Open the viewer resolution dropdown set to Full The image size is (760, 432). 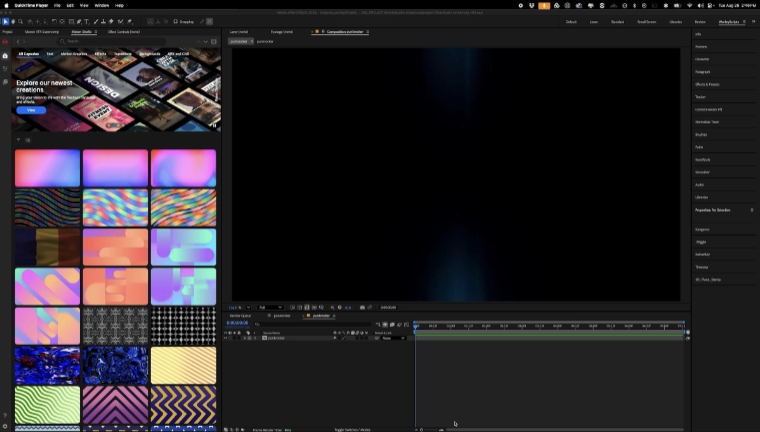(x=268, y=307)
